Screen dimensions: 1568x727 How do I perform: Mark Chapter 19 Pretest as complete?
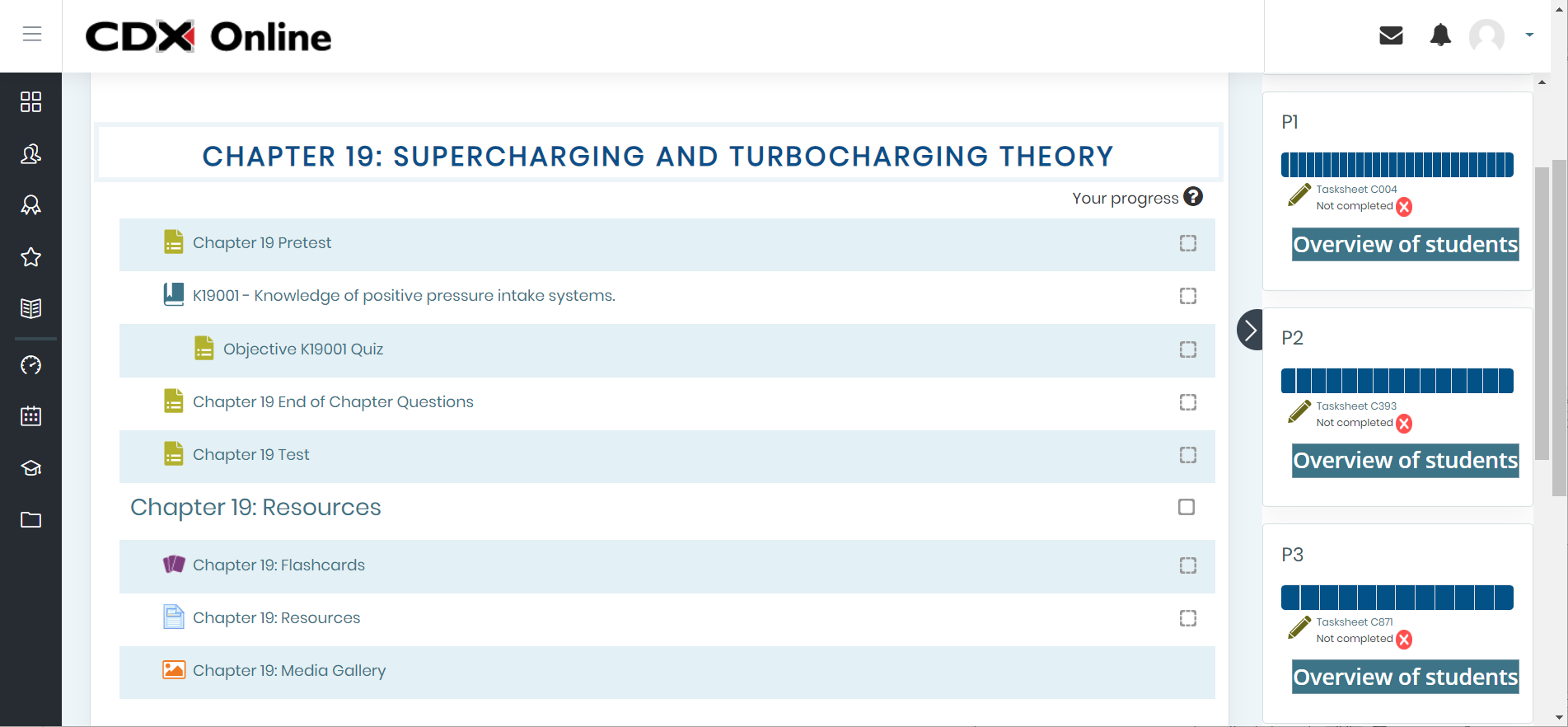[x=1187, y=243]
